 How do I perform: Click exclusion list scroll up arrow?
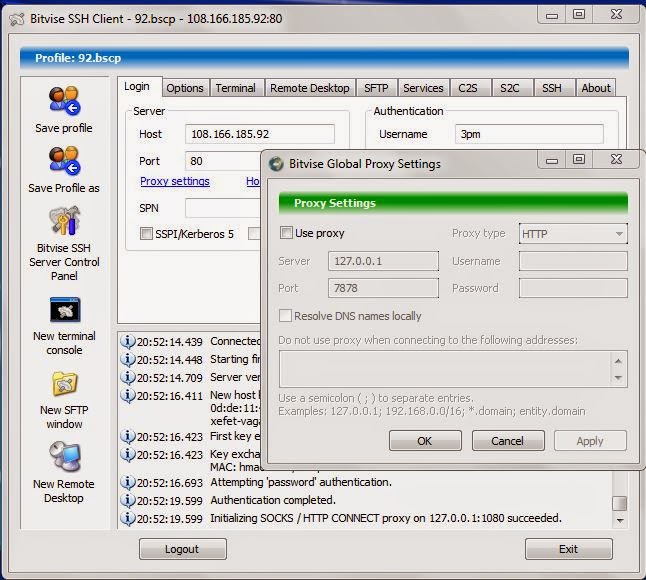[618, 361]
